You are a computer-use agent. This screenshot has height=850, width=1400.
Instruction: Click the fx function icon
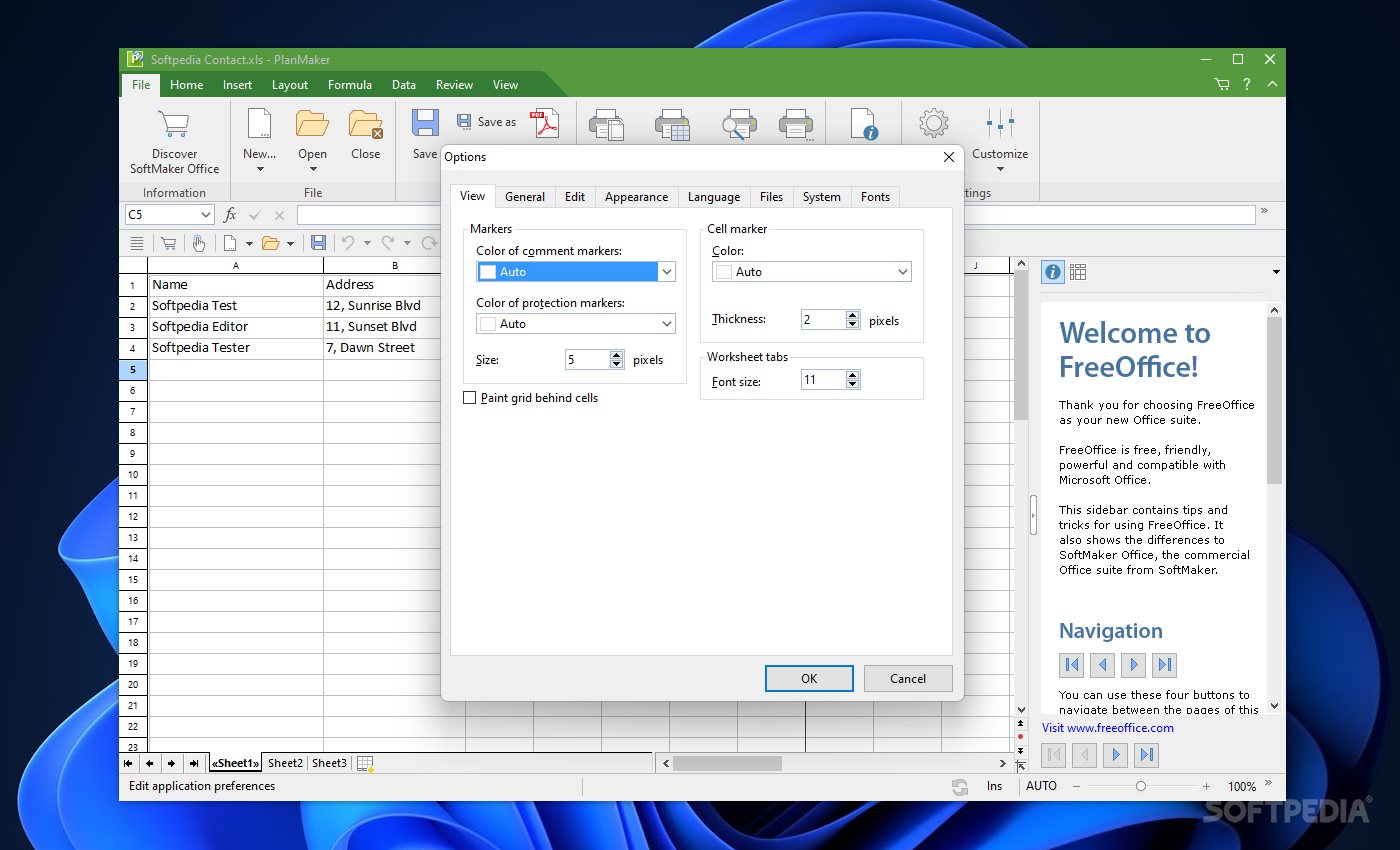230,215
